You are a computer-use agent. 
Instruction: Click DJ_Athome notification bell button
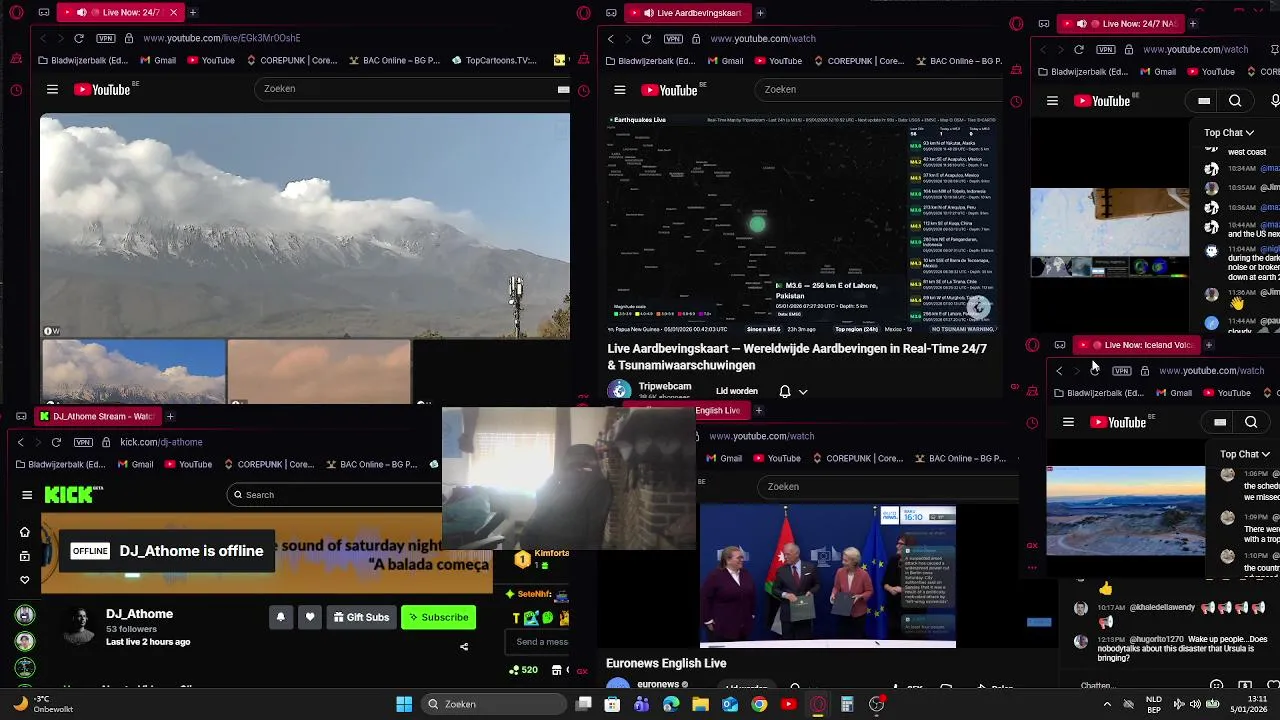click(x=280, y=617)
